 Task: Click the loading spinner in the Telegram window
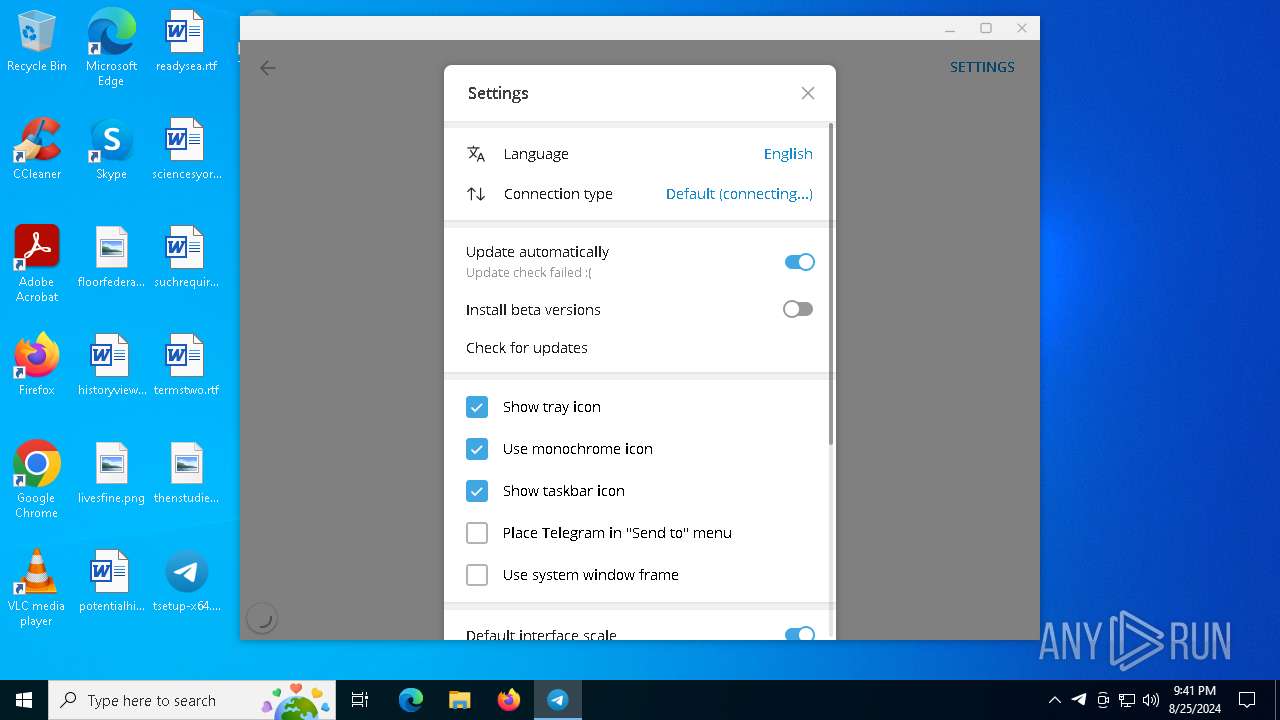click(261, 618)
